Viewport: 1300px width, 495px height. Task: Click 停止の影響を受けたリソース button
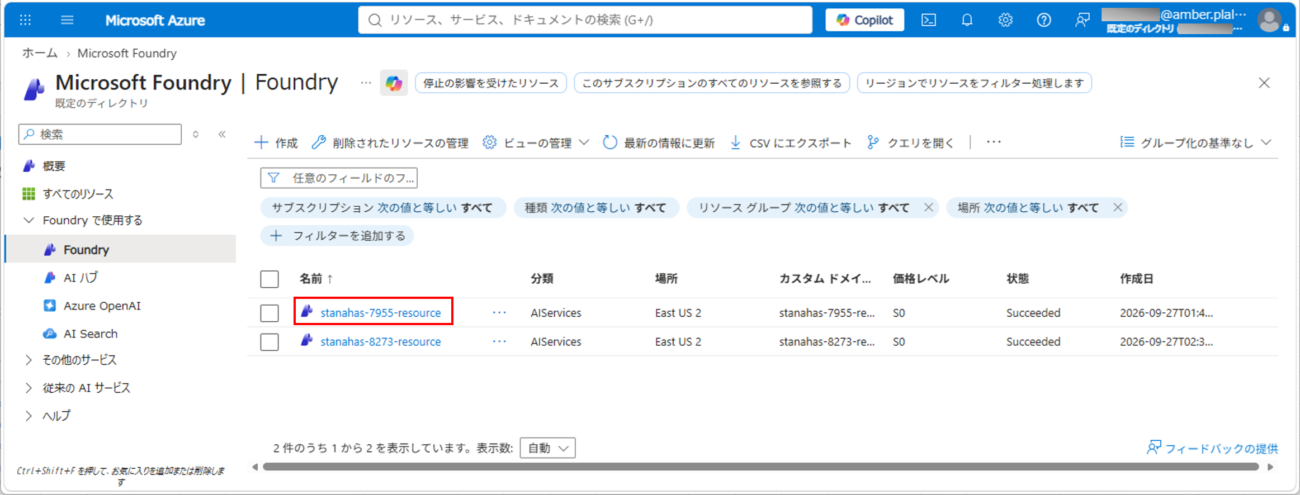click(491, 83)
